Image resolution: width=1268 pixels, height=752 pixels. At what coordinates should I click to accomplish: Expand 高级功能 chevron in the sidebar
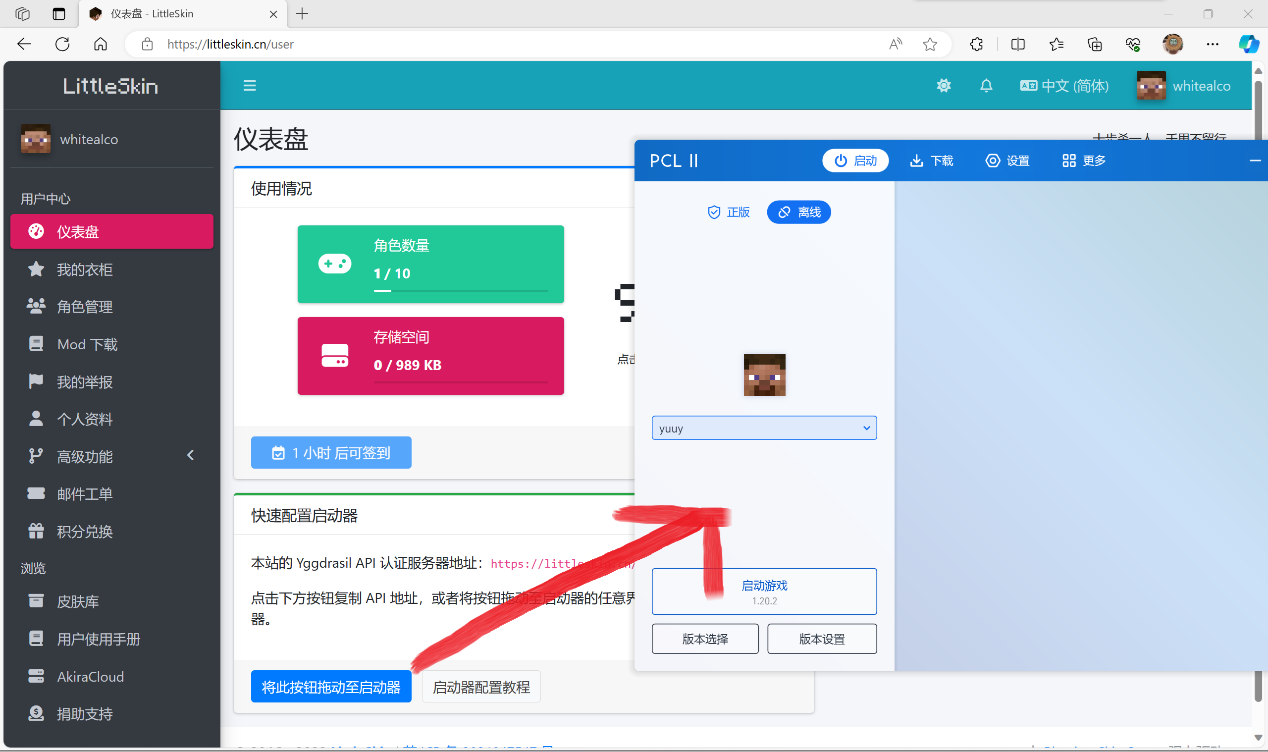[x=191, y=456]
